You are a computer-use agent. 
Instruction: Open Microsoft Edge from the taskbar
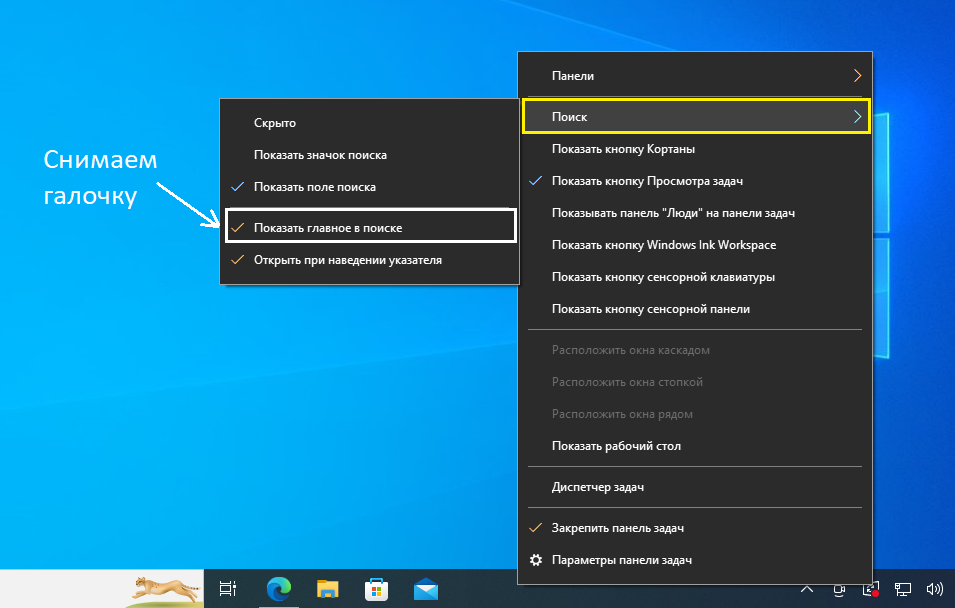[279, 589]
